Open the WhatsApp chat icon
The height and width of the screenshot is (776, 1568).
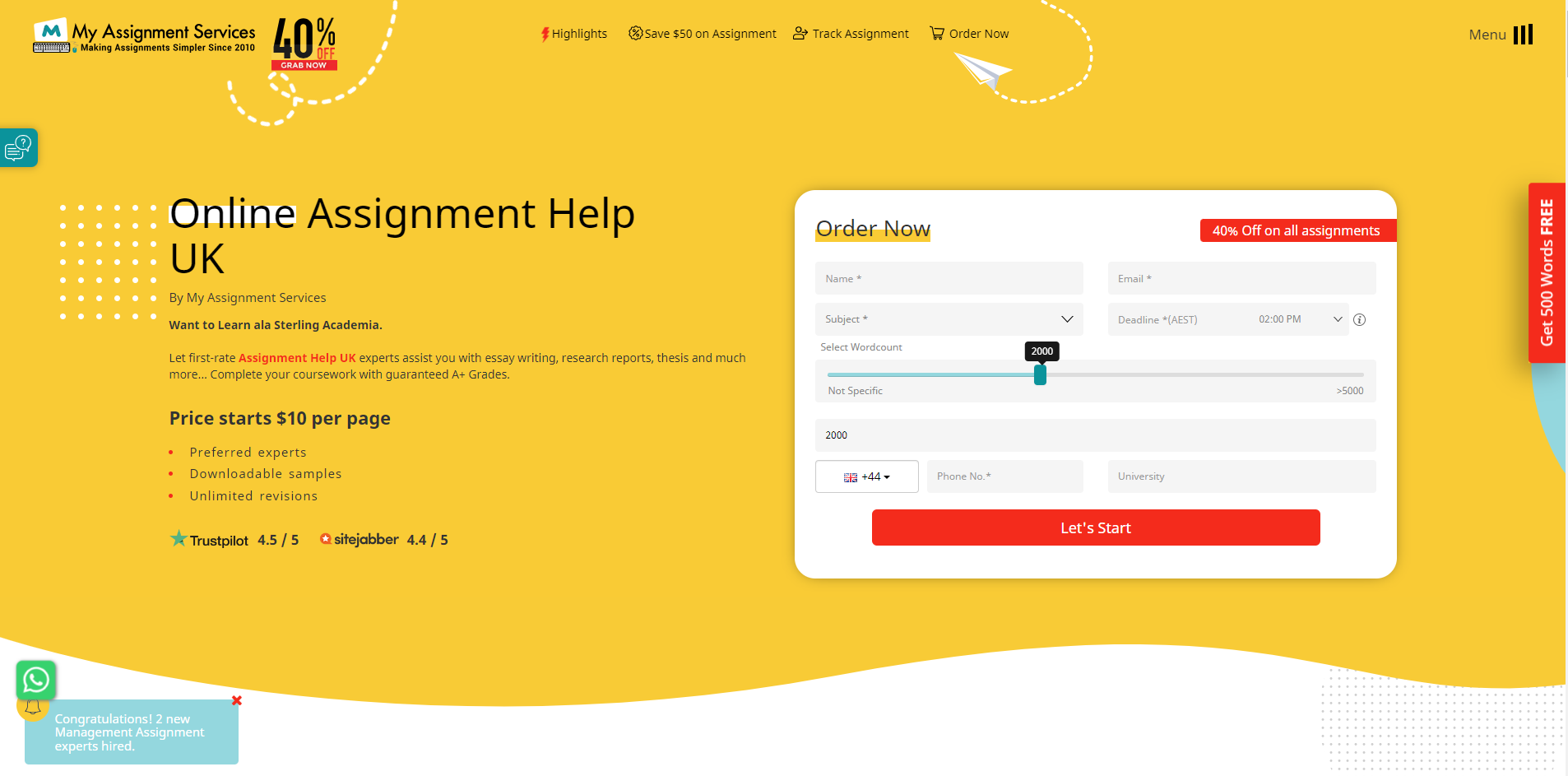pos(36,681)
